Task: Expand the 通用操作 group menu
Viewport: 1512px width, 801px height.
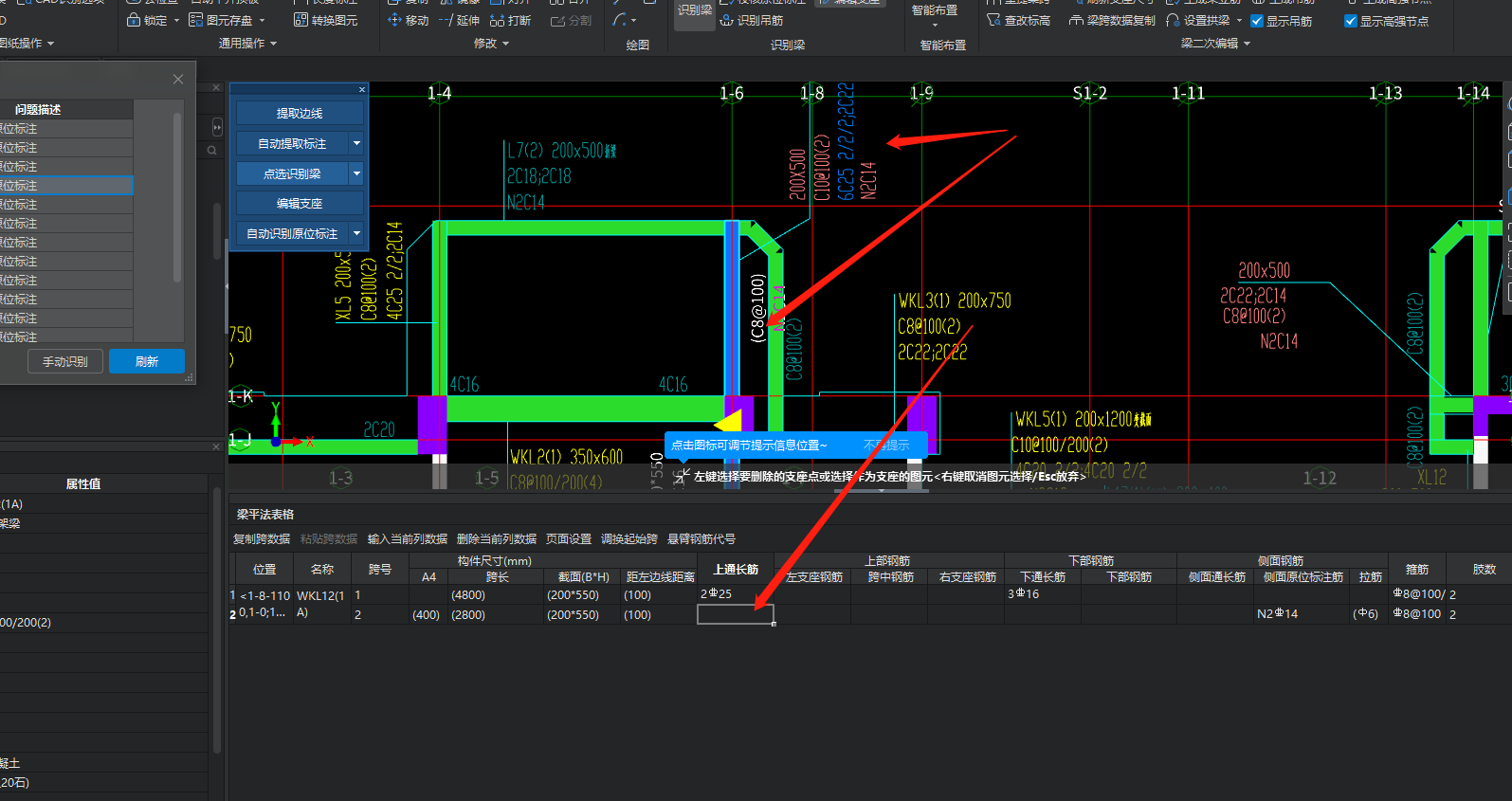Action: pyautogui.click(x=274, y=44)
